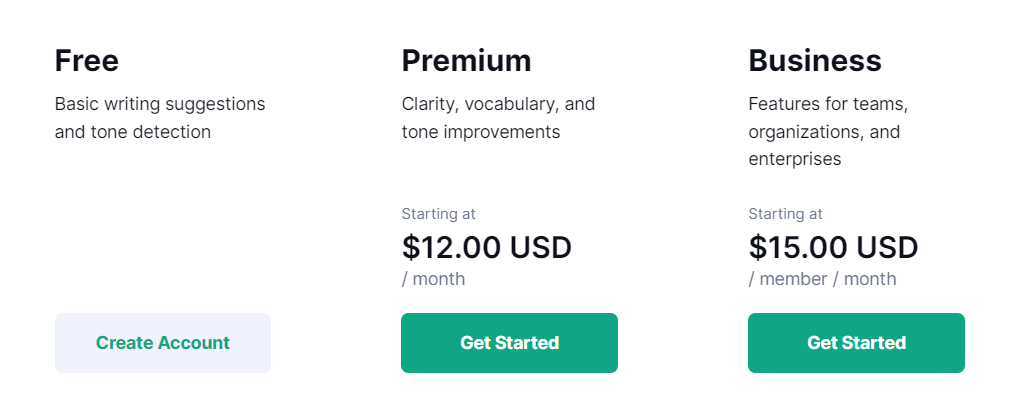Click the word "enterprises" in the Business description
This screenshot has width=1018, height=408.
794,158
